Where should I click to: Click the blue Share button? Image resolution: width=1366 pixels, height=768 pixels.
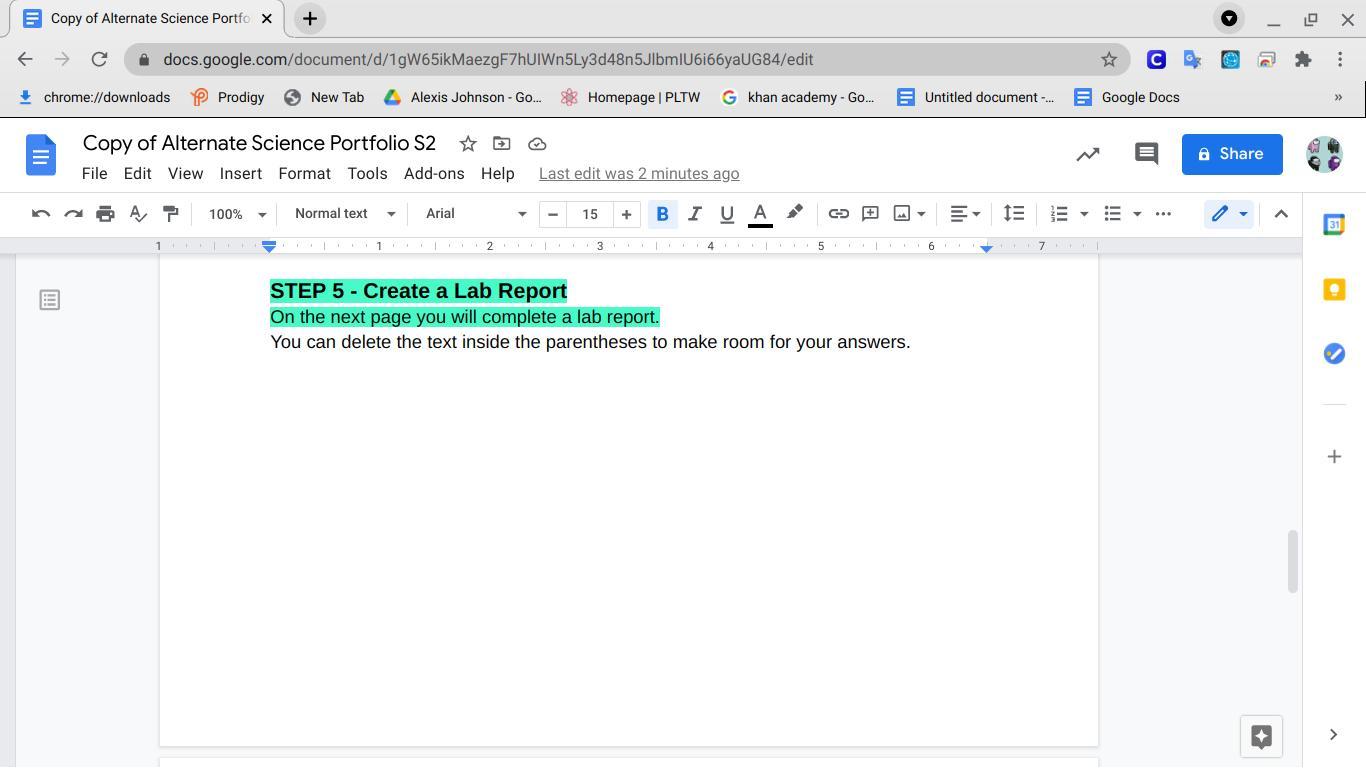tap(1232, 154)
